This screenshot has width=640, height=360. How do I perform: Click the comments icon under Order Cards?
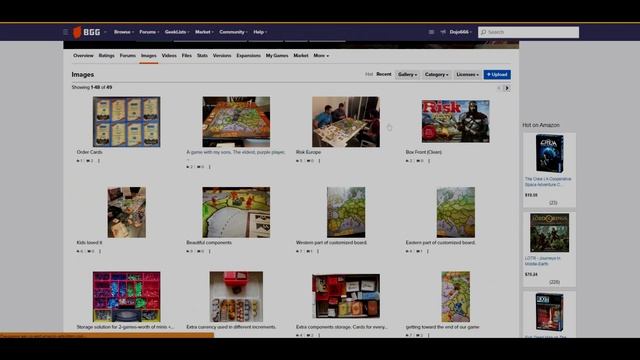88,161
